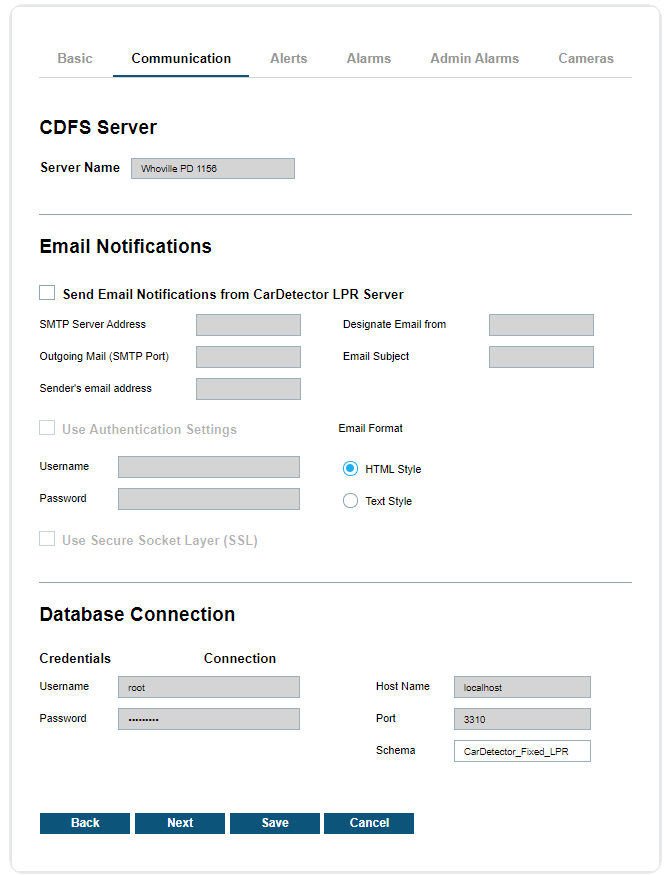Focus the SMTP Server Address field
This screenshot has height=875, width=666.
pyautogui.click(x=248, y=325)
